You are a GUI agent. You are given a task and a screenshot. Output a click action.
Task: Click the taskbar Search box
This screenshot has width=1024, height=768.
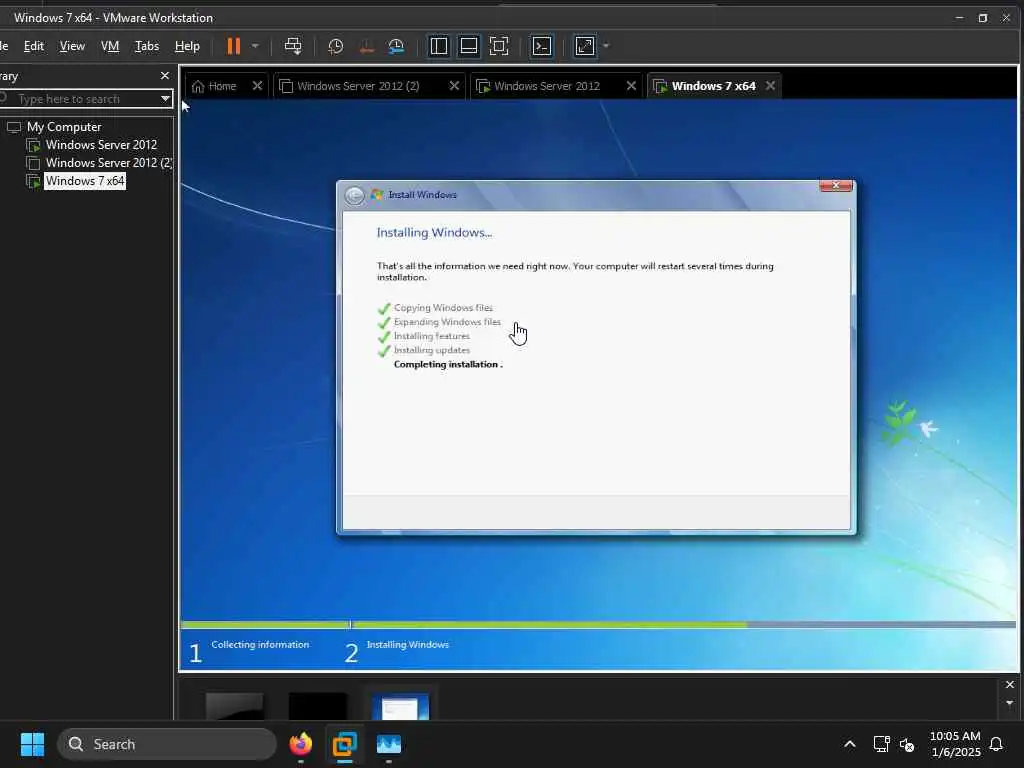point(167,744)
